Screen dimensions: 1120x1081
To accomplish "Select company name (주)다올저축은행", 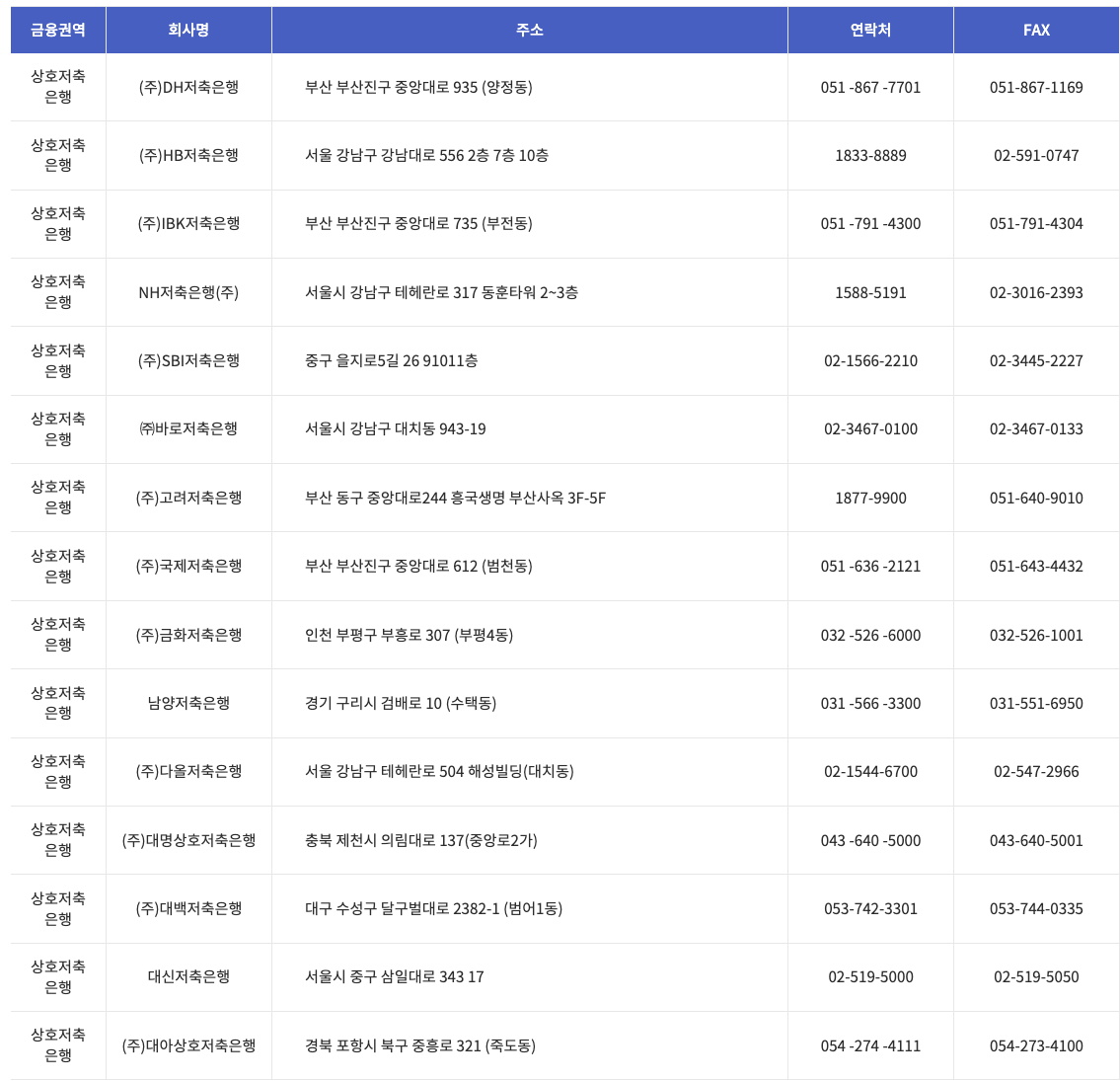I will coord(188,772).
